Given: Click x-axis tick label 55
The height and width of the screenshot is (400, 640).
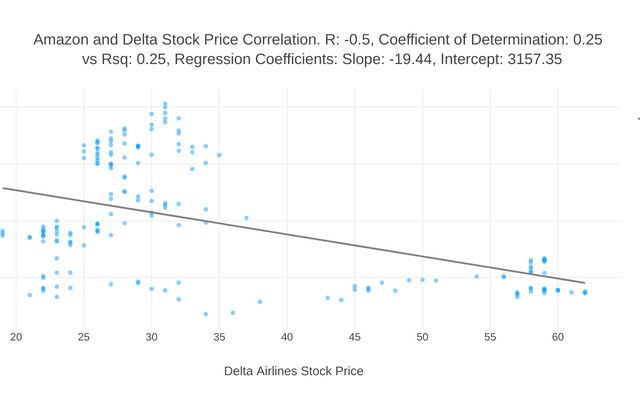Looking at the screenshot, I should click(x=490, y=337).
